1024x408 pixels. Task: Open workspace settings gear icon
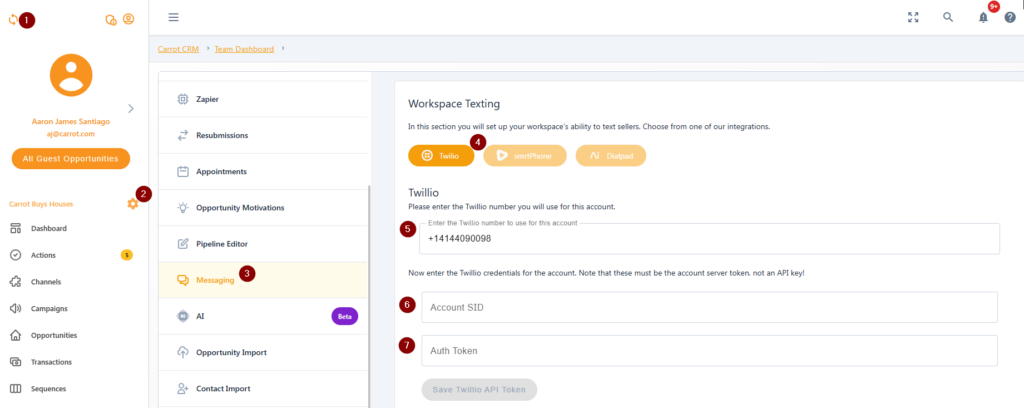click(x=133, y=204)
